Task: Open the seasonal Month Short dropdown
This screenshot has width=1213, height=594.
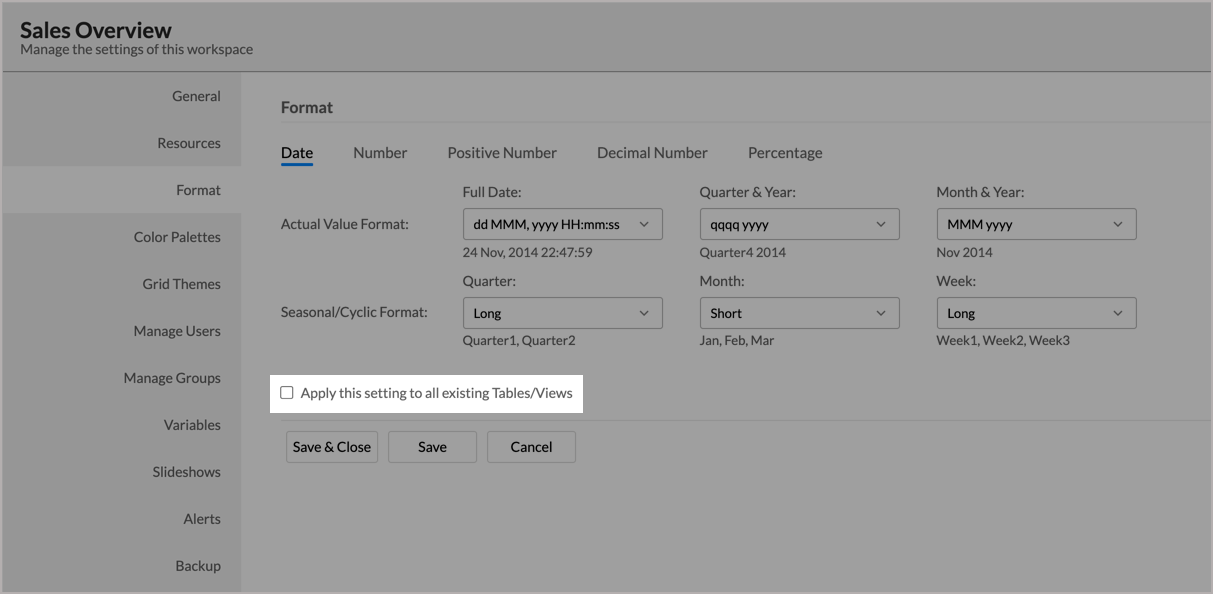Action: 799,313
